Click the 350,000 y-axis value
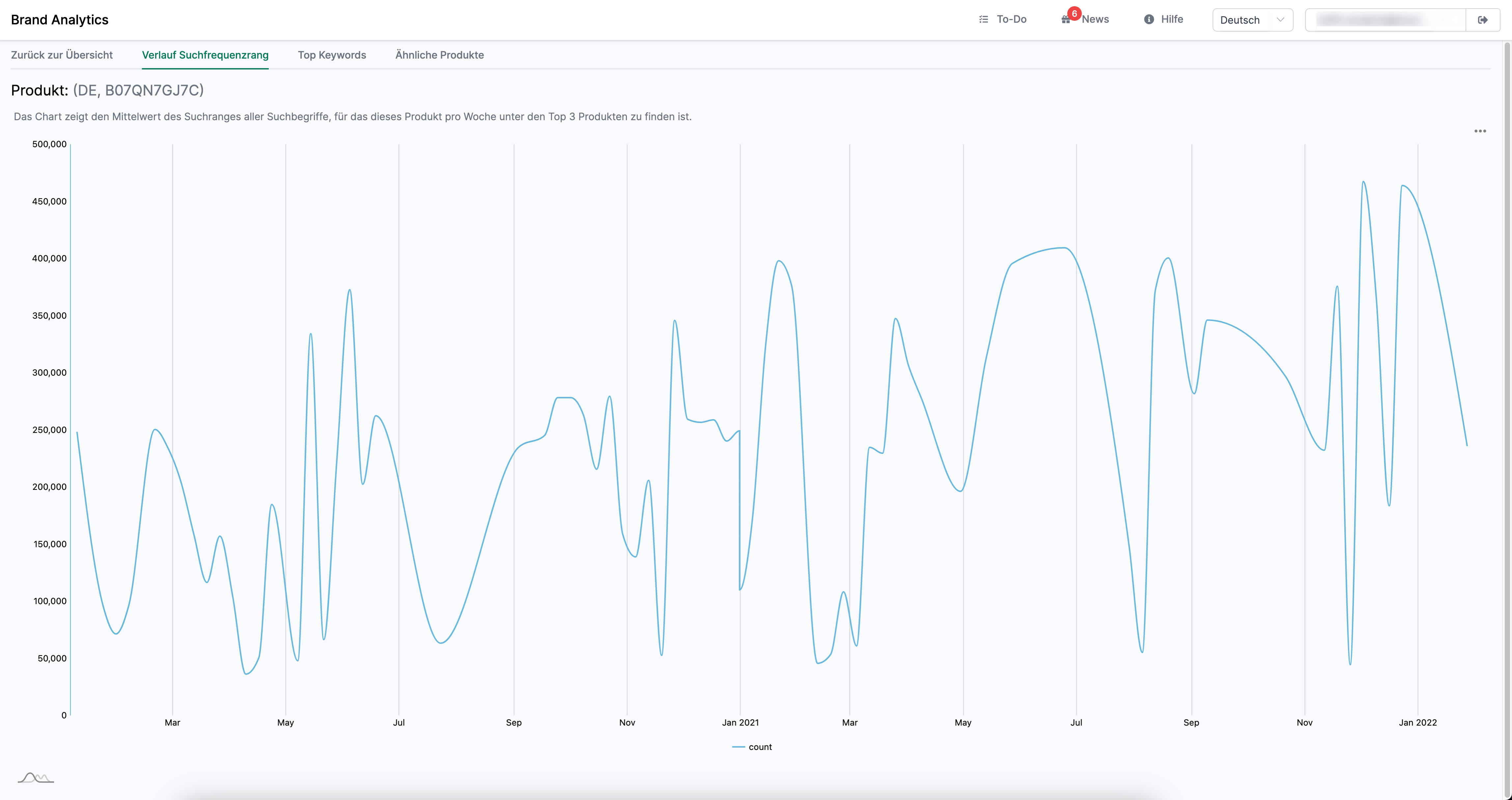1512x800 pixels. click(x=49, y=315)
